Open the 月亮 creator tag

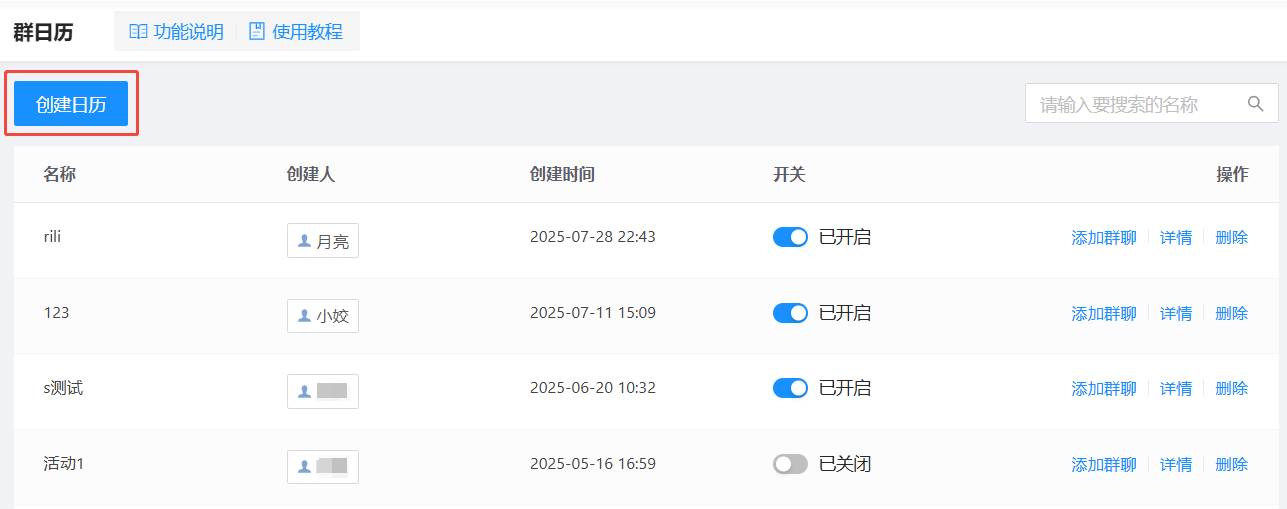pos(323,241)
